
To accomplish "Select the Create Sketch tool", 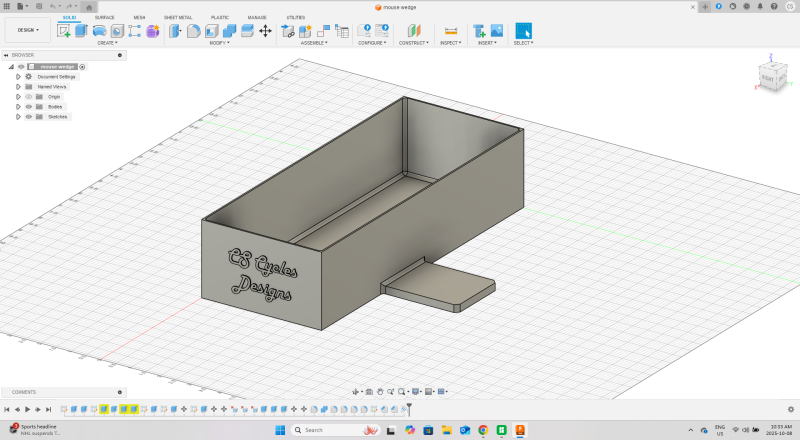I will (x=64, y=31).
